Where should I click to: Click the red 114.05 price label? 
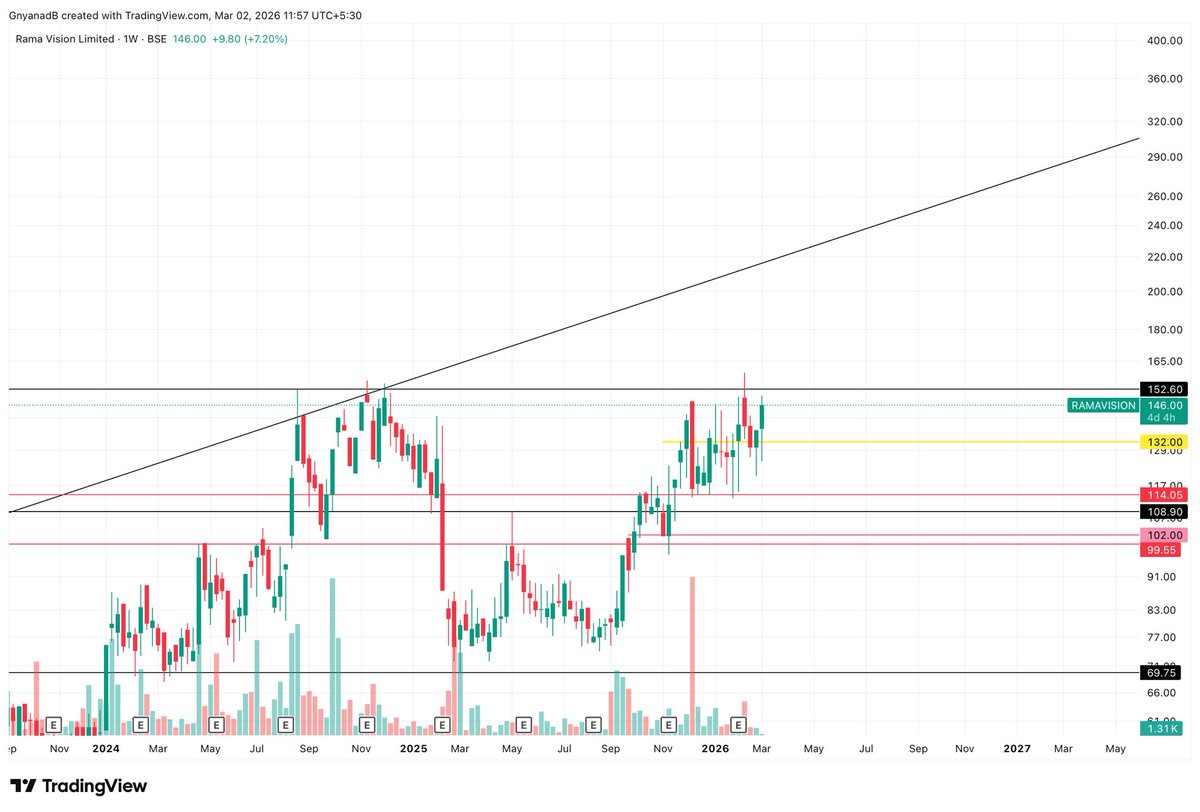pos(1162,494)
